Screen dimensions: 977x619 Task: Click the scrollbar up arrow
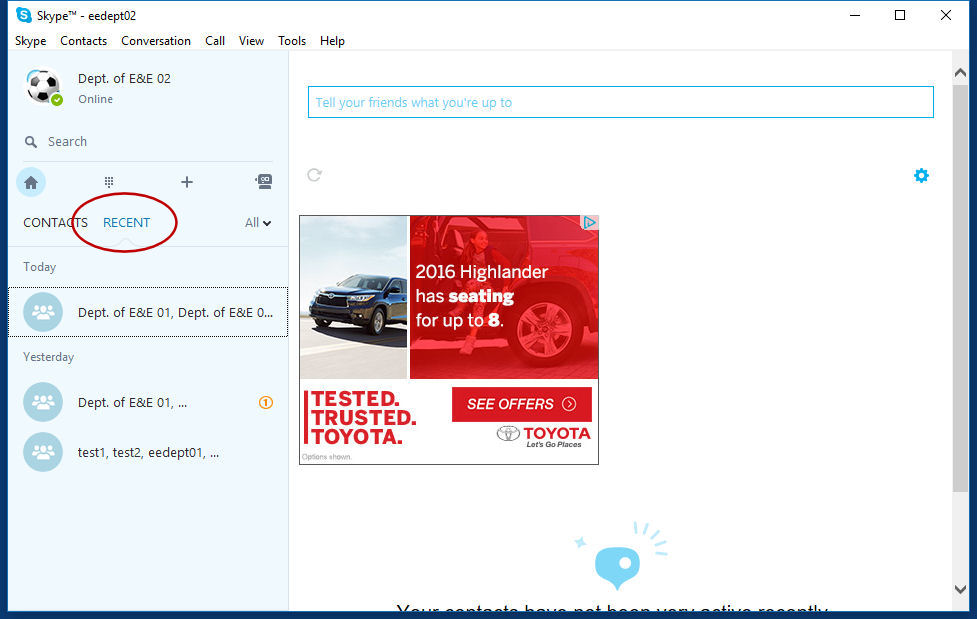[x=960, y=73]
